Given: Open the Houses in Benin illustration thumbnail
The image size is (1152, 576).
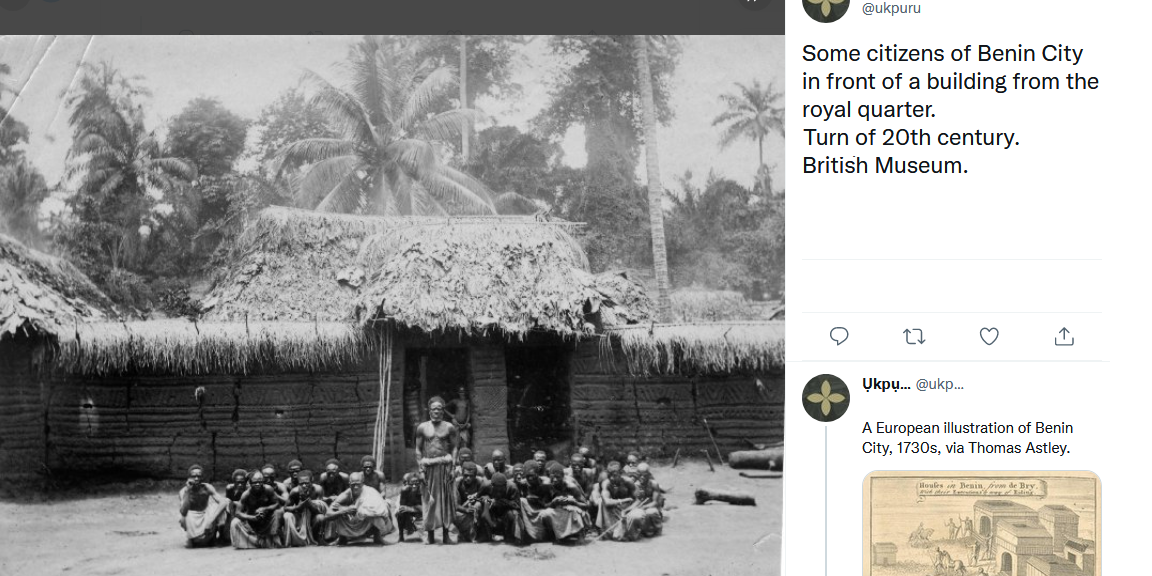Looking at the screenshot, I should [981, 523].
